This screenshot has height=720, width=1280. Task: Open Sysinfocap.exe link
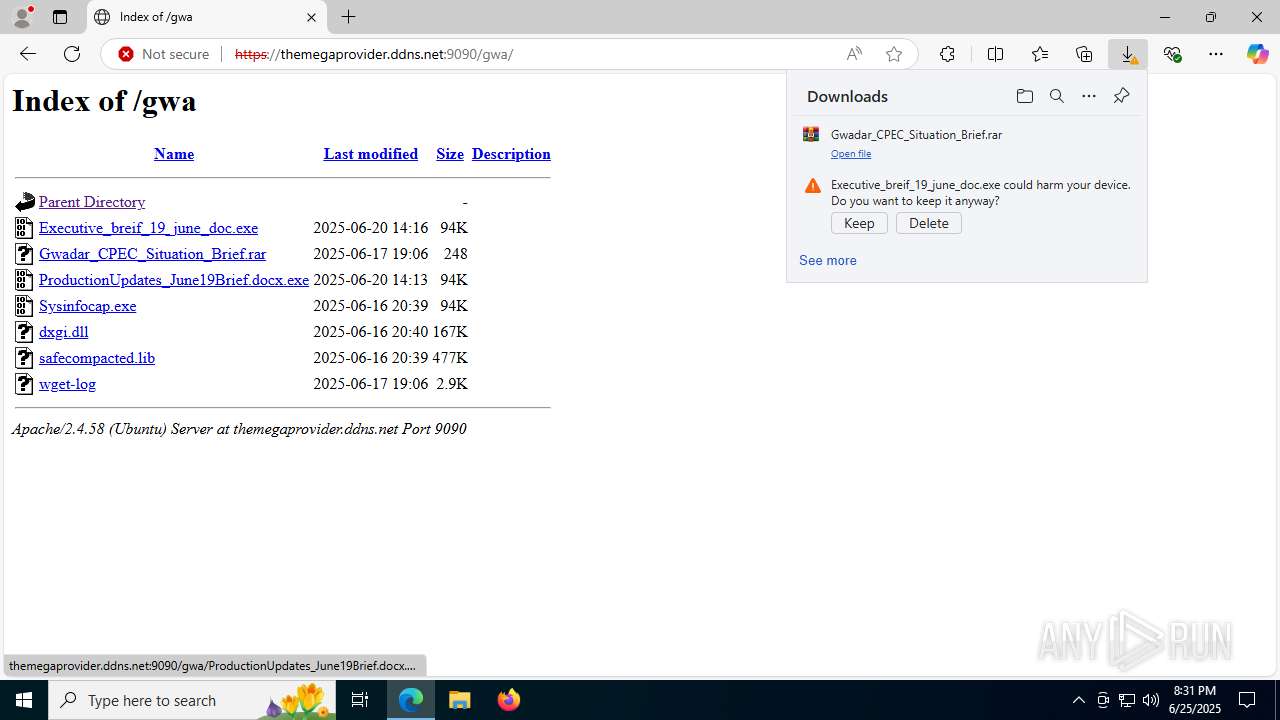coord(87,306)
